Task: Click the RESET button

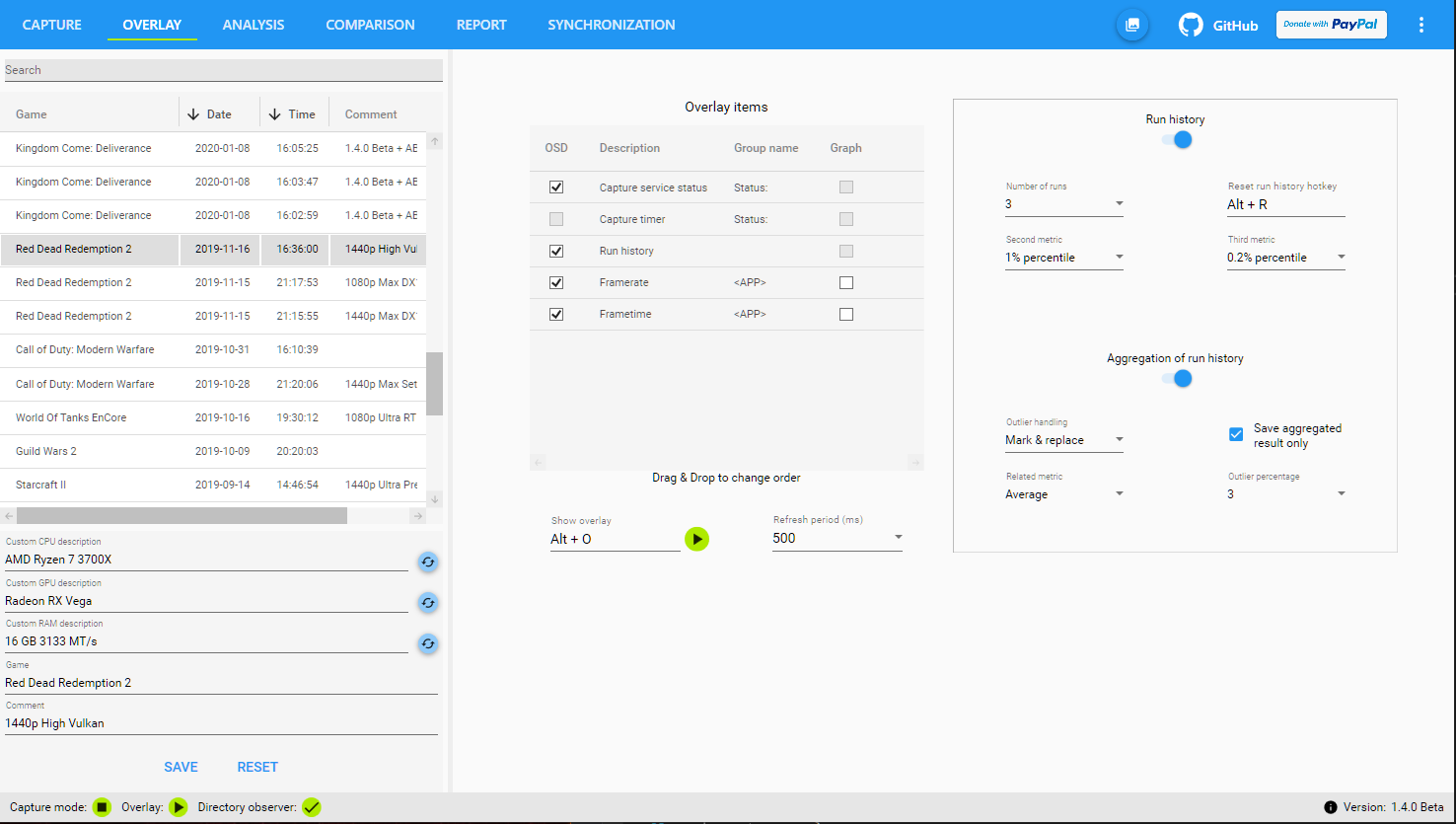Action: tap(257, 767)
